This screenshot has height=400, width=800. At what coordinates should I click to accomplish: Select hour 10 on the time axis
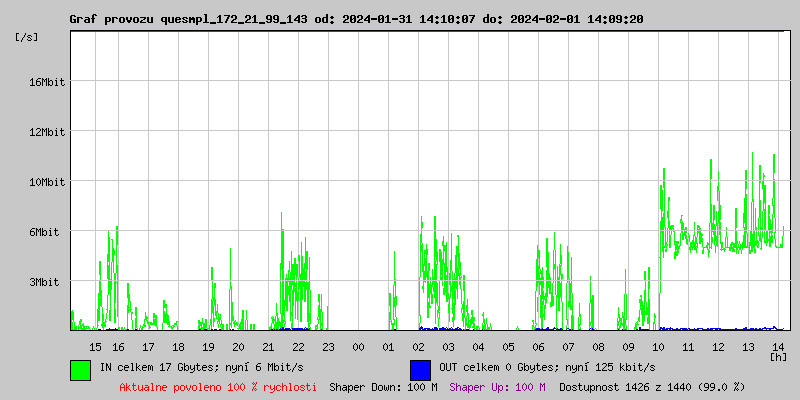point(658,346)
